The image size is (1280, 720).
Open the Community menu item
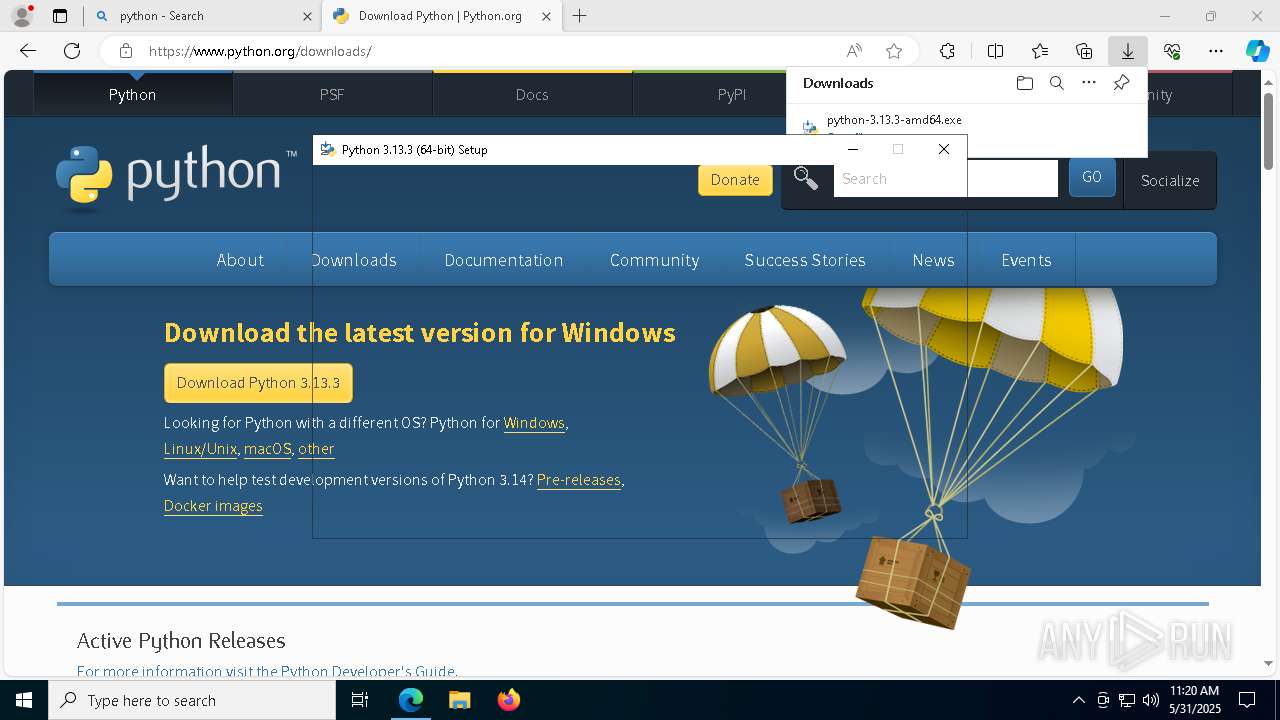pyautogui.click(x=654, y=260)
